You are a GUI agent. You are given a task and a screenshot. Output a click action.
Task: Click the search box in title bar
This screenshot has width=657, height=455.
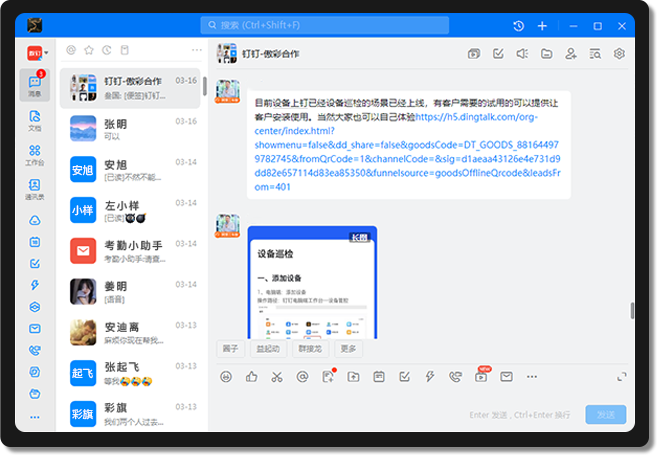pyautogui.click(x=325, y=25)
